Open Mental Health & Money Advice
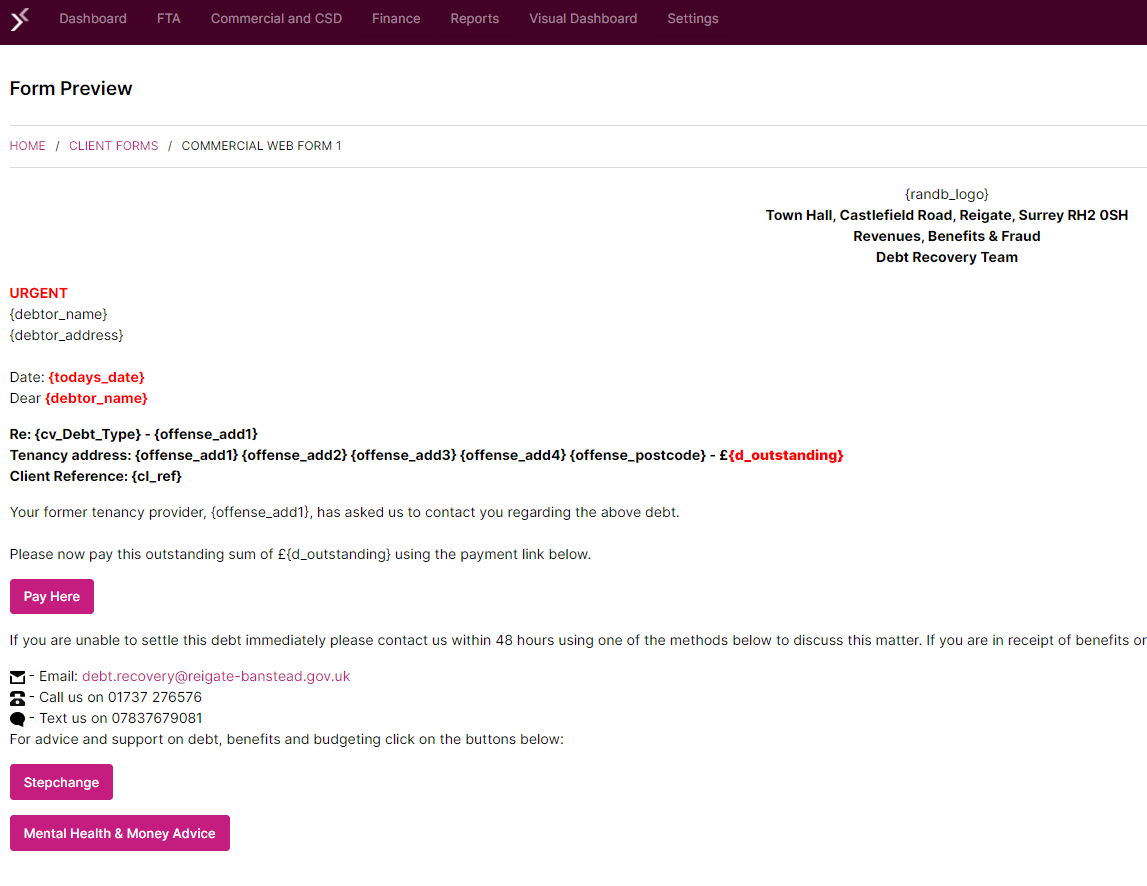Viewport: 1147px width, 886px height. [119, 832]
